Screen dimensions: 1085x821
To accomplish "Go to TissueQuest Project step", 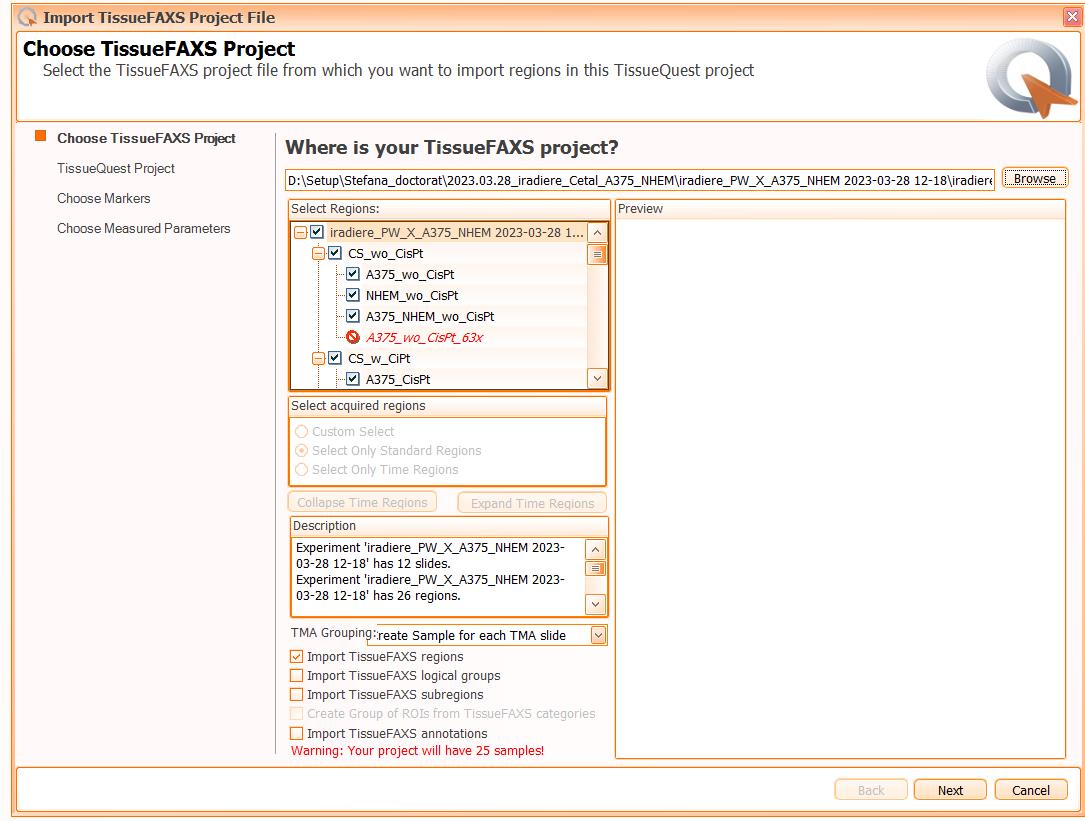I will [x=116, y=168].
